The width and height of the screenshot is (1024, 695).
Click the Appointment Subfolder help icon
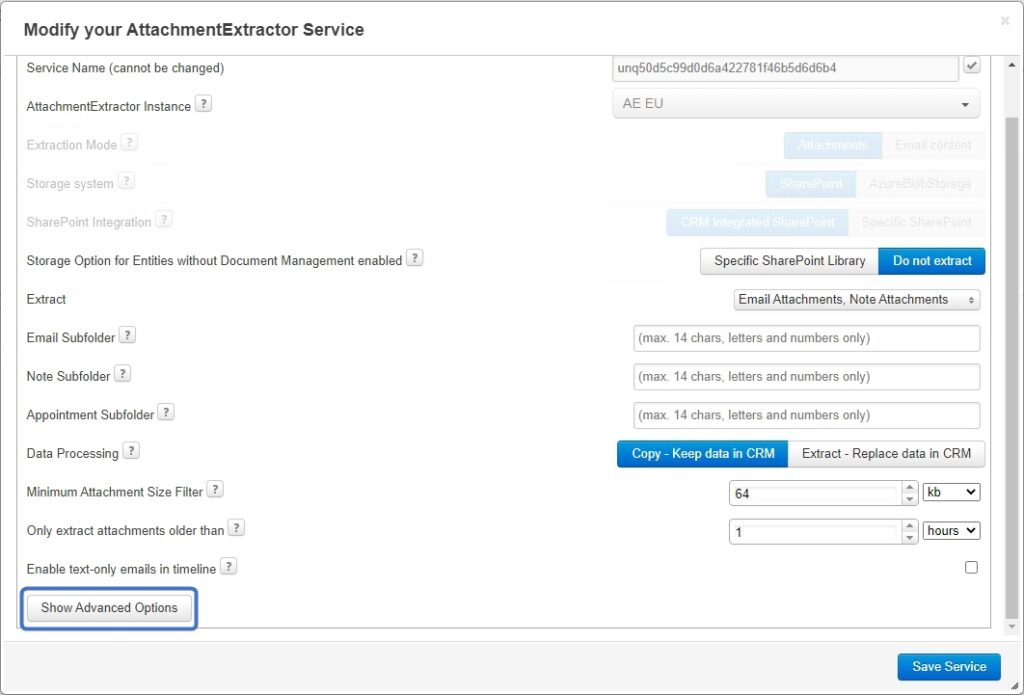[x=166, y=412]
